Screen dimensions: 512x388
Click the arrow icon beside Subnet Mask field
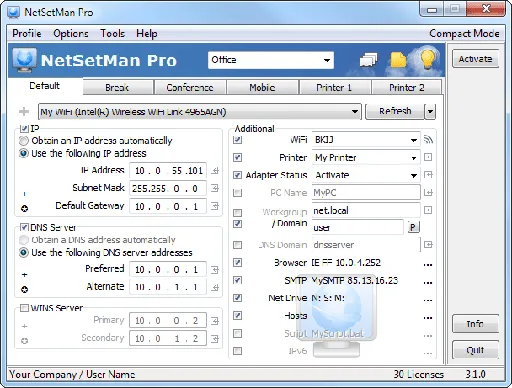tap(215, 188)
